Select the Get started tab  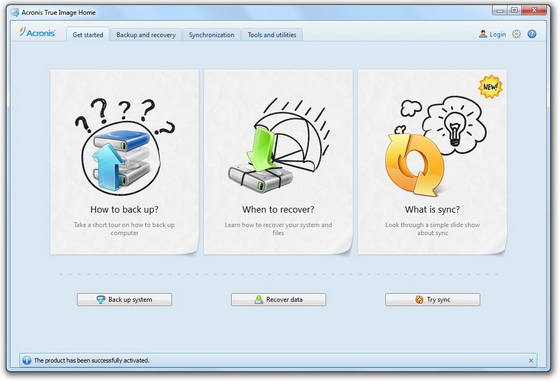(88, 35)
